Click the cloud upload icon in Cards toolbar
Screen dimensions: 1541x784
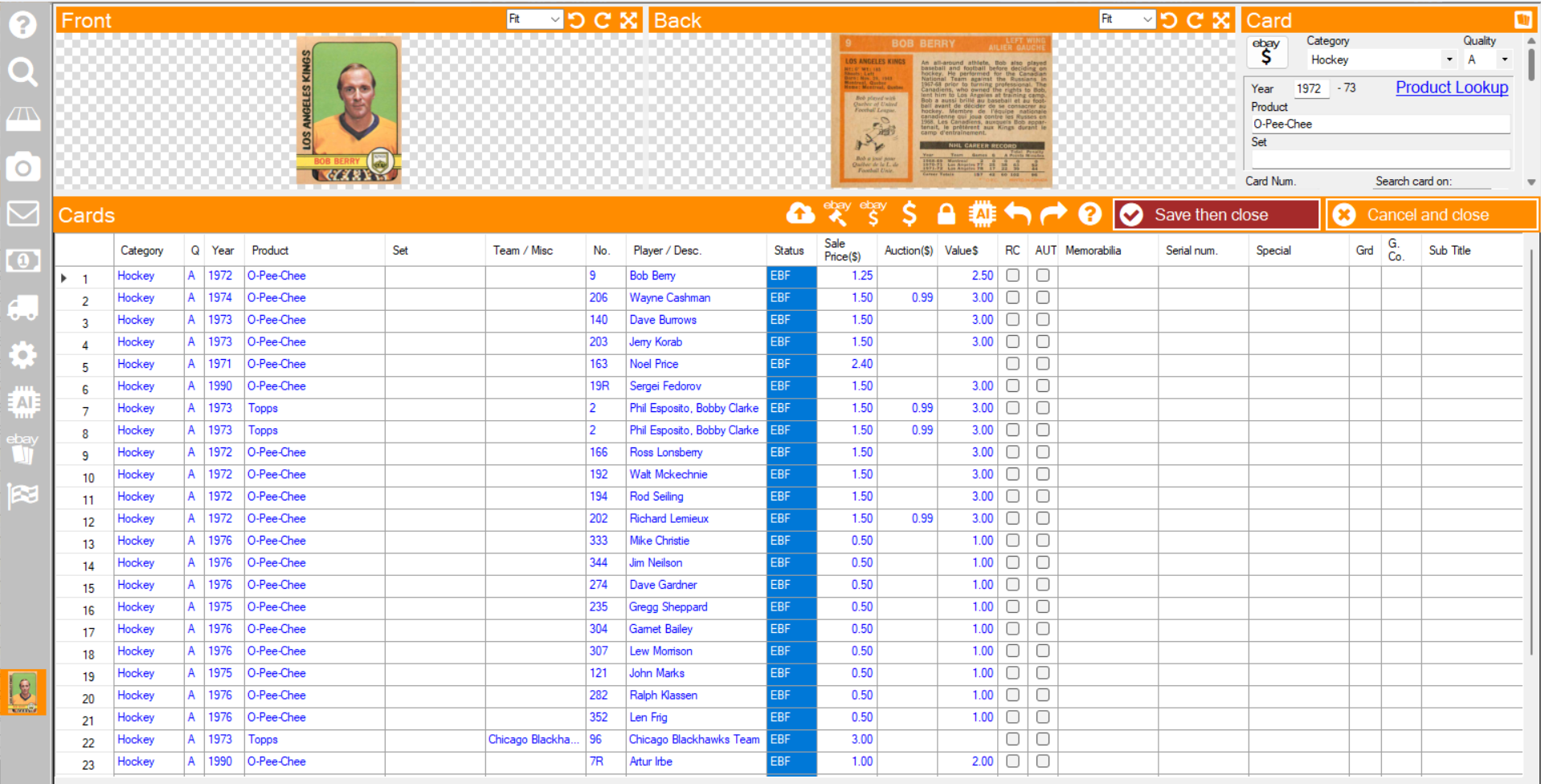point(799,214)
